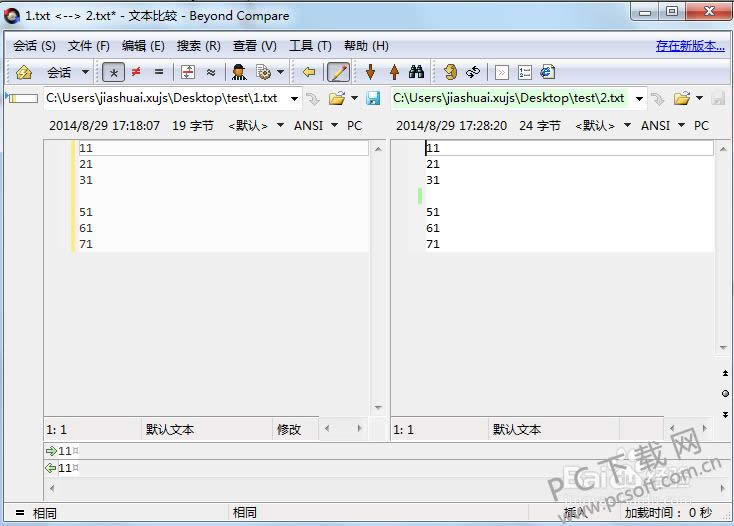Expand the left file path dropdown

[294, 98]
